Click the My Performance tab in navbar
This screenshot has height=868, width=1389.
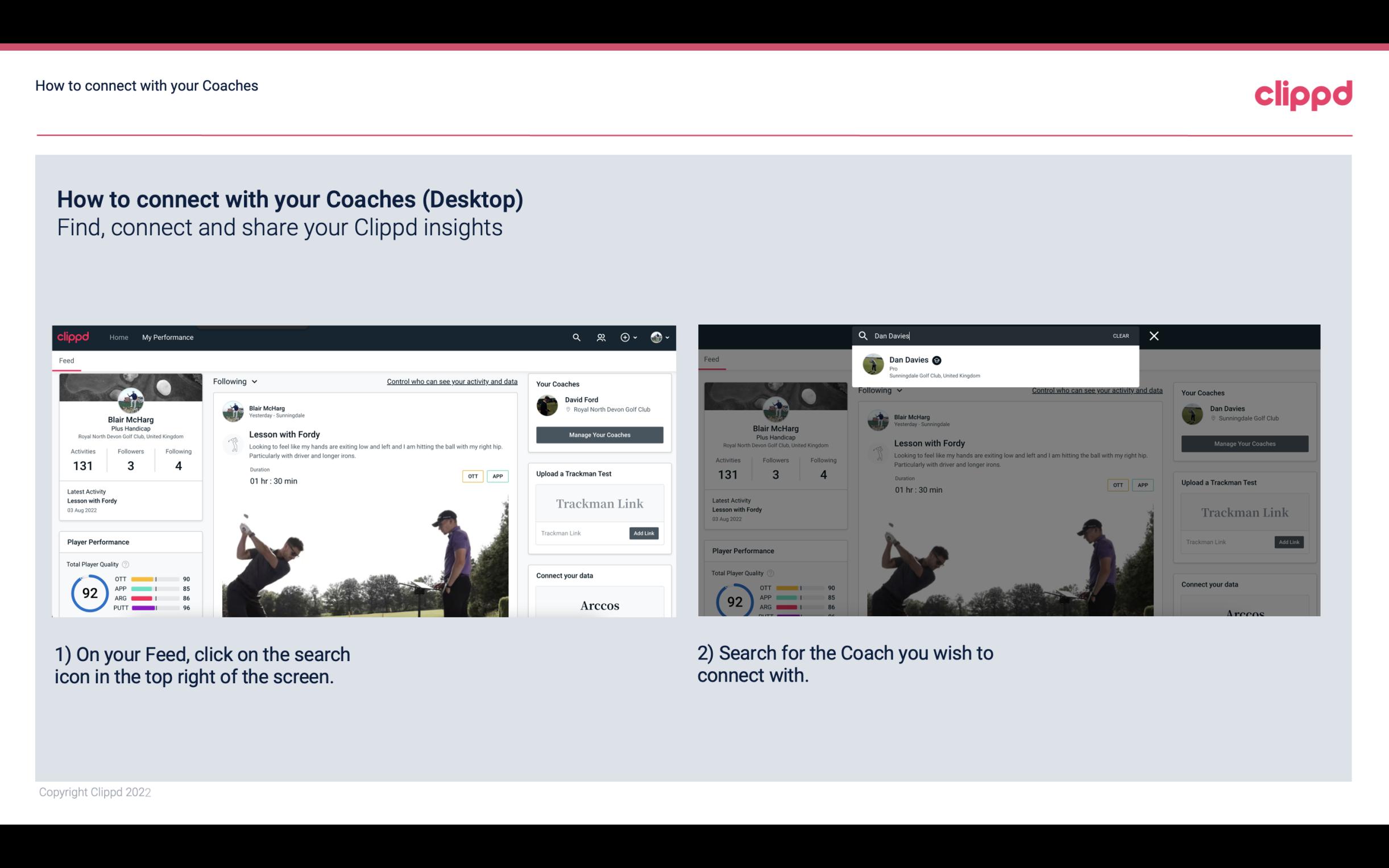[x=169, y=337]
